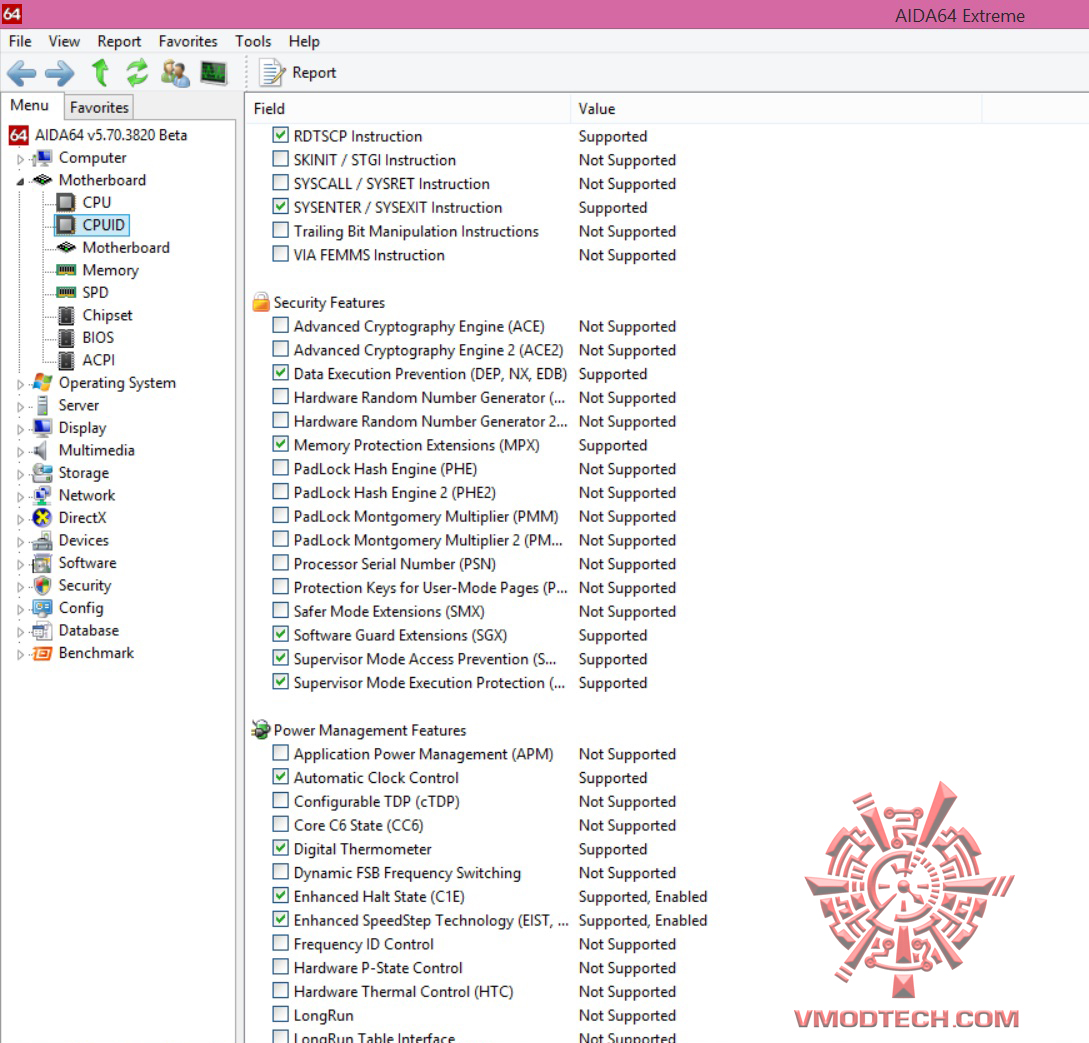Image resolution: width=1089 pixels, height=1043 pixels.
Task: Toggle the SKINIT / STGI Instruction checkbox
Action: pos(280,158)
